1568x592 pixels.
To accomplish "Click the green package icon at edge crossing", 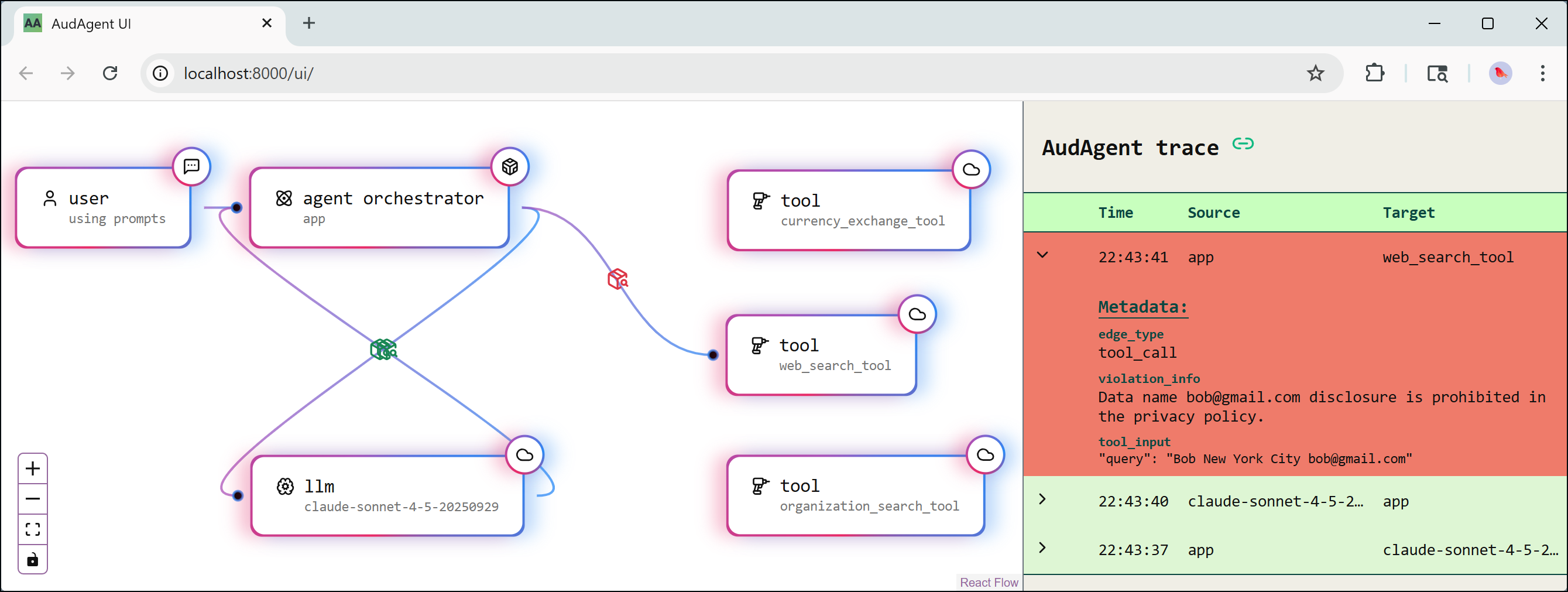I will pos(383,349).
